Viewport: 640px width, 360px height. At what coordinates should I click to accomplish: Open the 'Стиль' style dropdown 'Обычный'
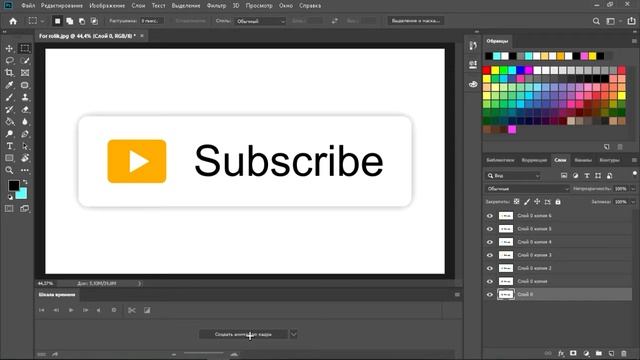[260, 21]
